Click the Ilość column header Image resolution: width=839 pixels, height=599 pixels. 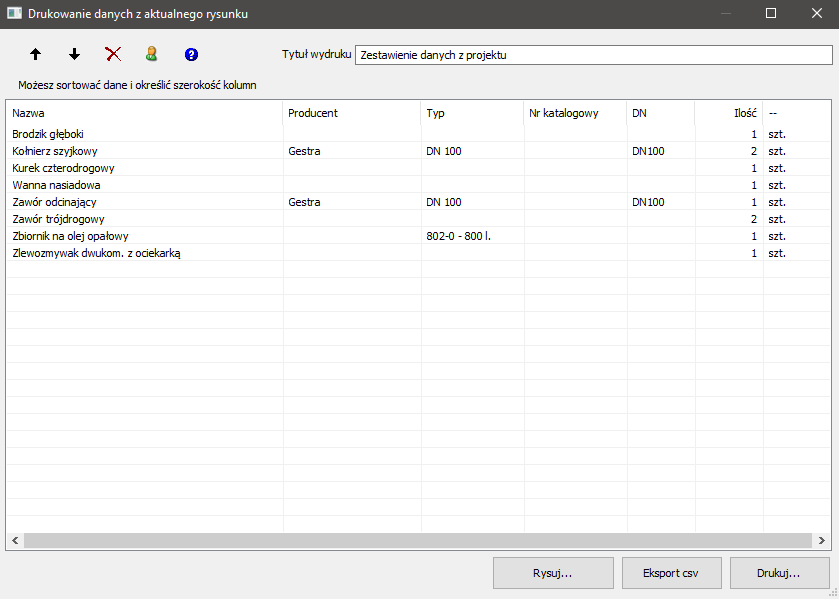click(x=730, y=113)
